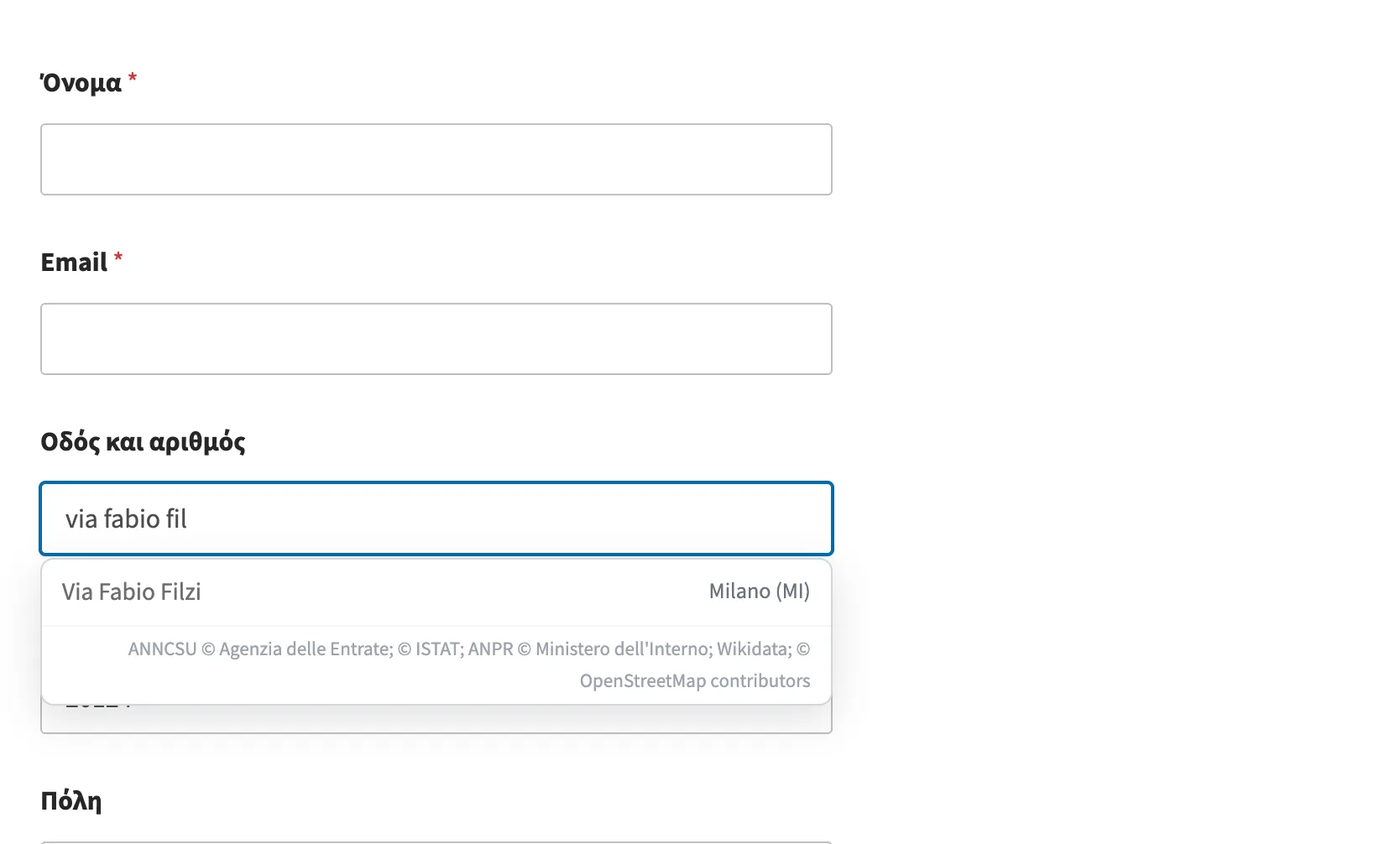Select the "Via Fabio Filzi" suggestion
Viewport: 1400px width, 844px height.
(436, 592)
